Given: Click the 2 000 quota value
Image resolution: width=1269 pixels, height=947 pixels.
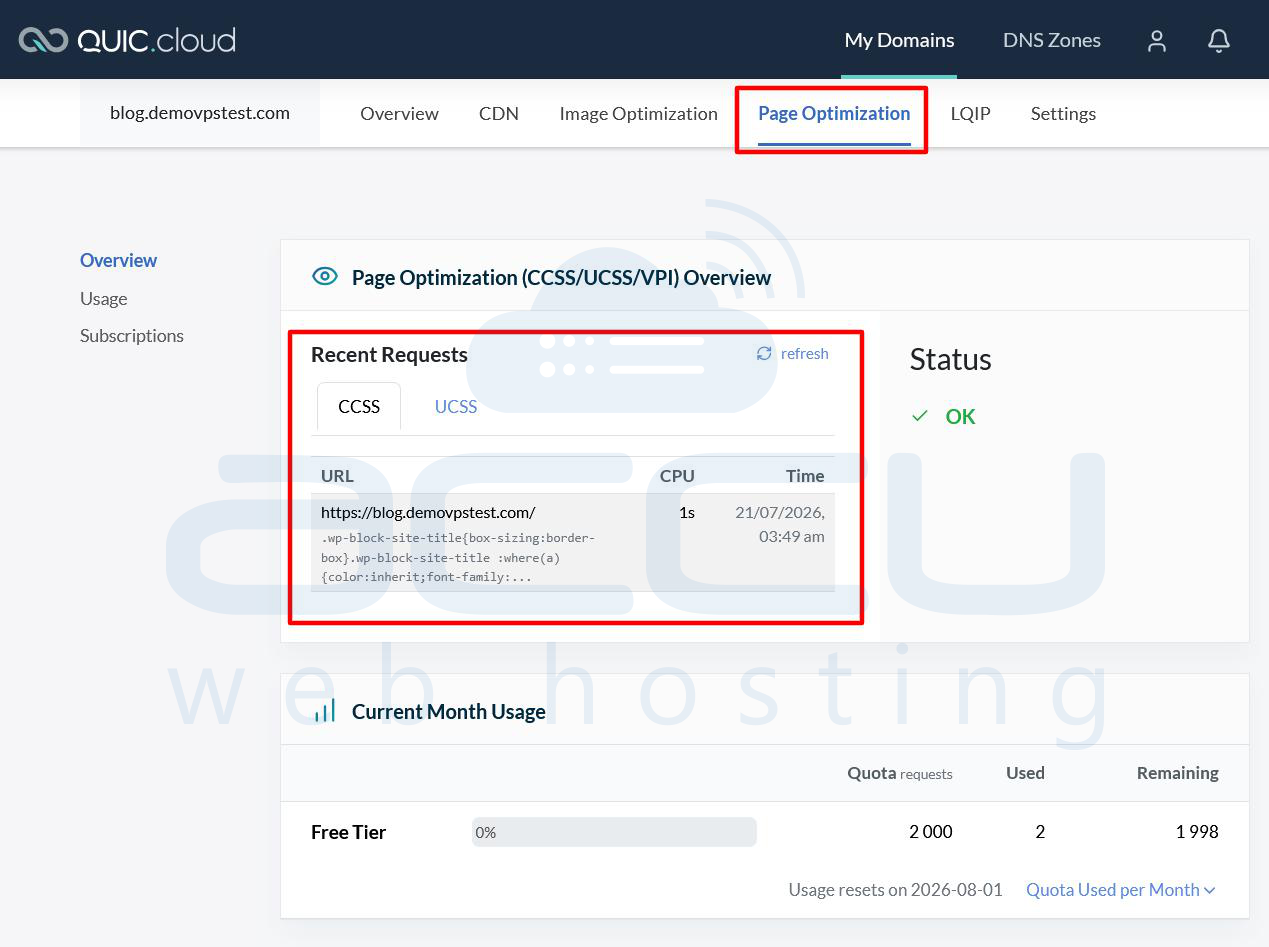Looking at the screenshot, I should coord(931,832).
